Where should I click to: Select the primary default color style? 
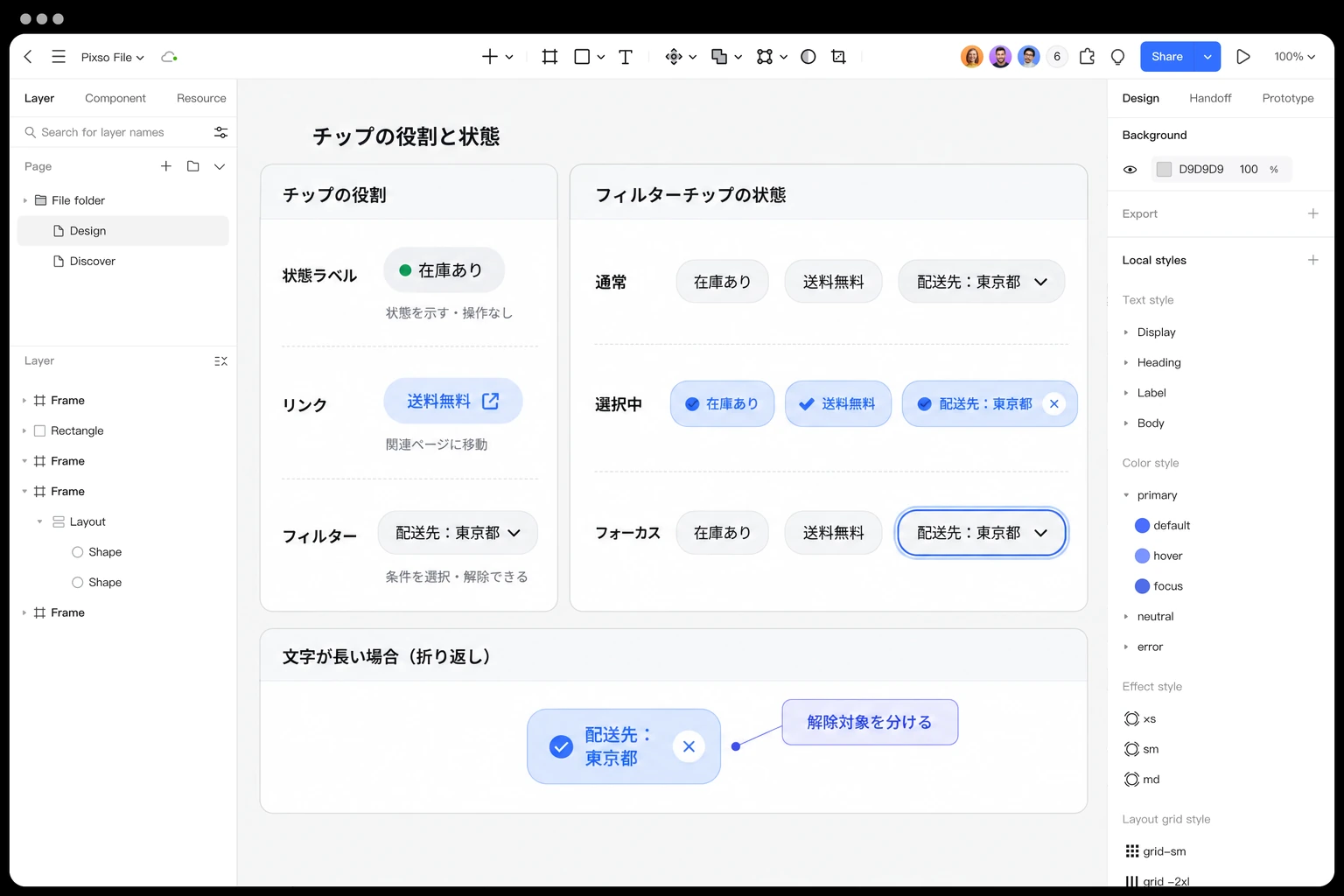tap(1162, 526)
